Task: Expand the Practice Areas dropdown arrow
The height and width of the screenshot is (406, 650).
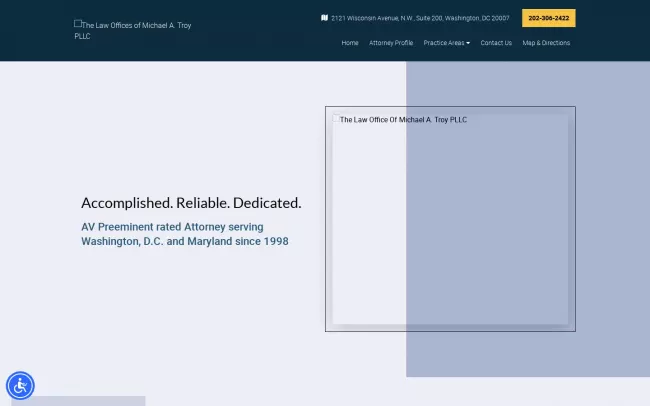Action: (x=468, y=43)
